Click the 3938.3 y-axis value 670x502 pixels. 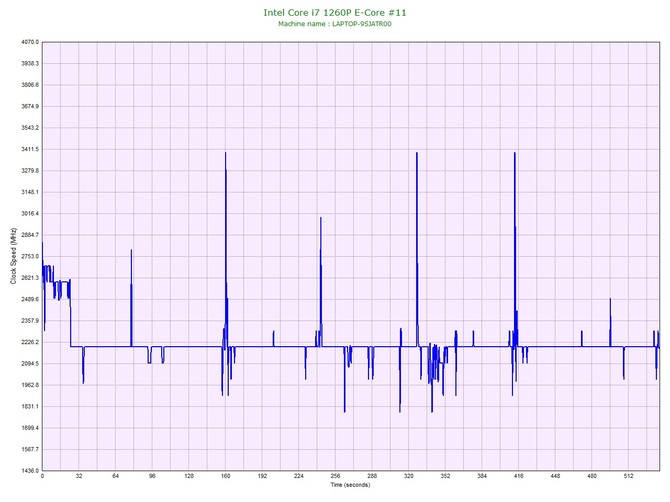(x=30, y=64)
